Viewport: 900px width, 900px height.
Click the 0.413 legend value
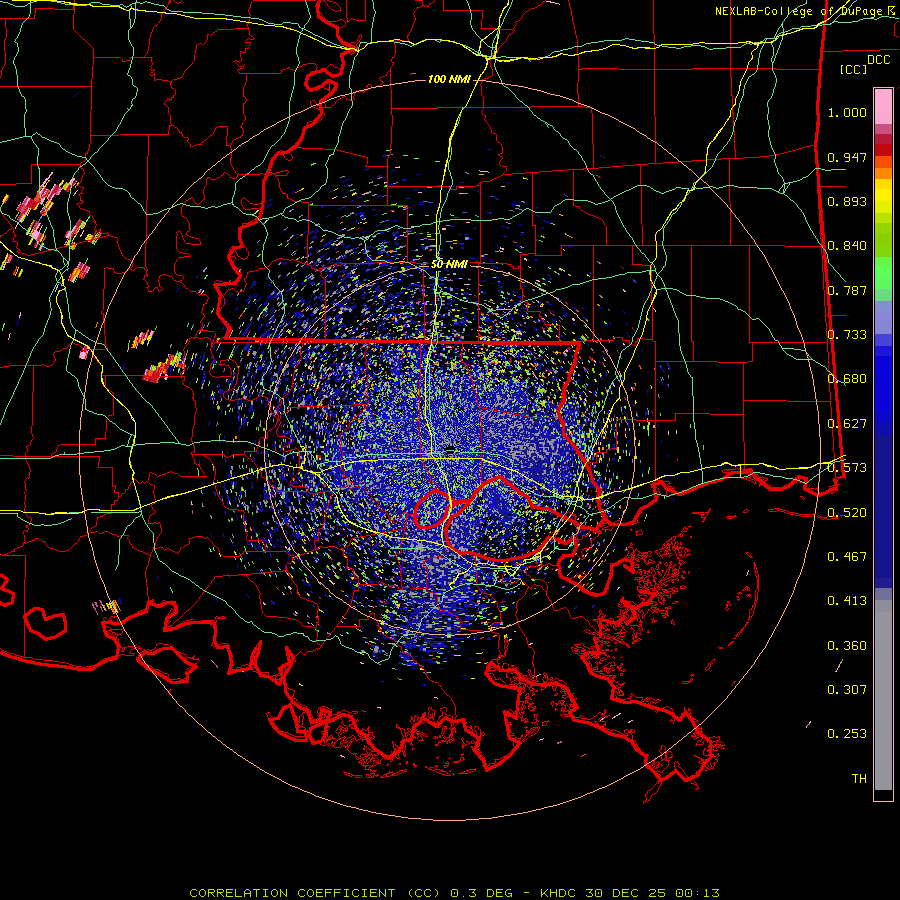[x=847, y=601]
